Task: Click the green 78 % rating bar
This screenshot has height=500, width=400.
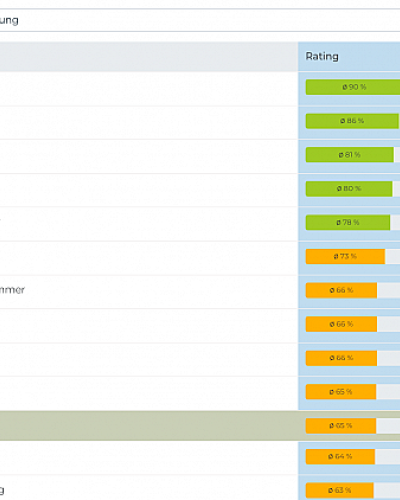Action: pos(348,222)
